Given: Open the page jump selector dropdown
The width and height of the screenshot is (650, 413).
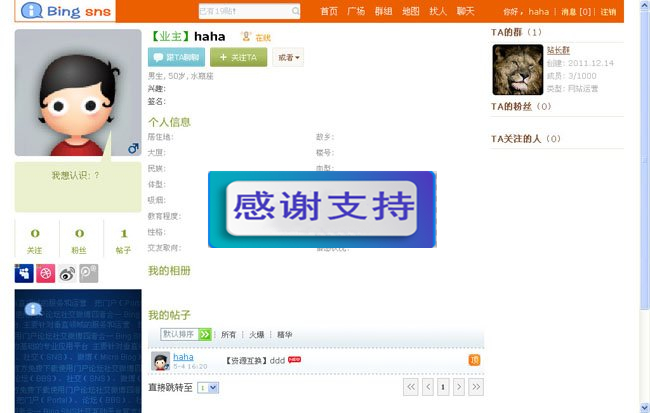Looking at the screenshot, I should coord(208,388).
